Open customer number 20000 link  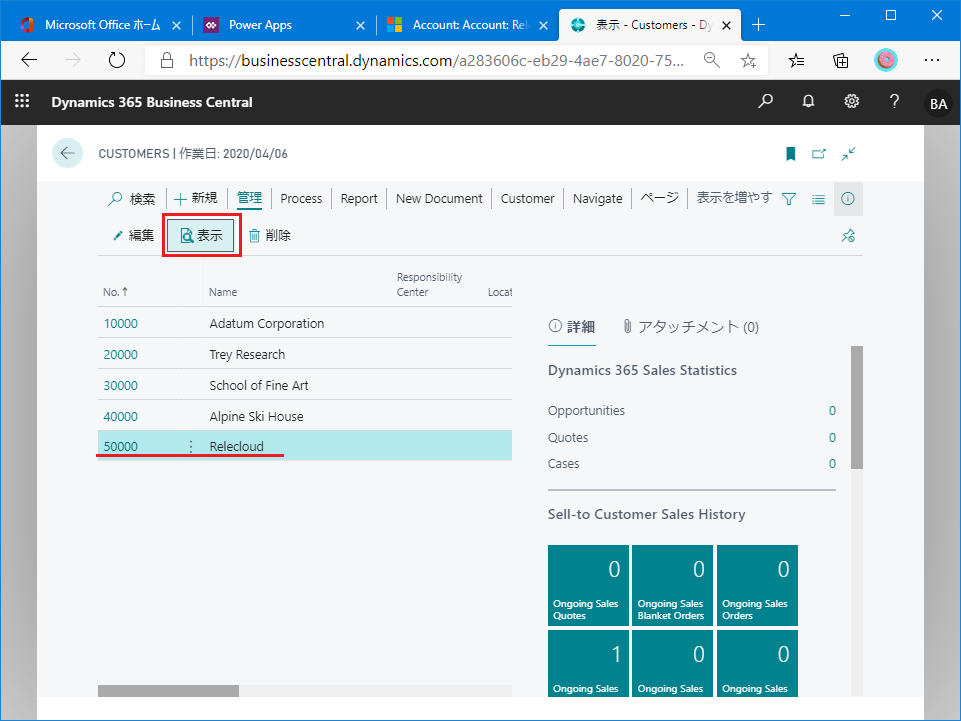pos(121,355)
